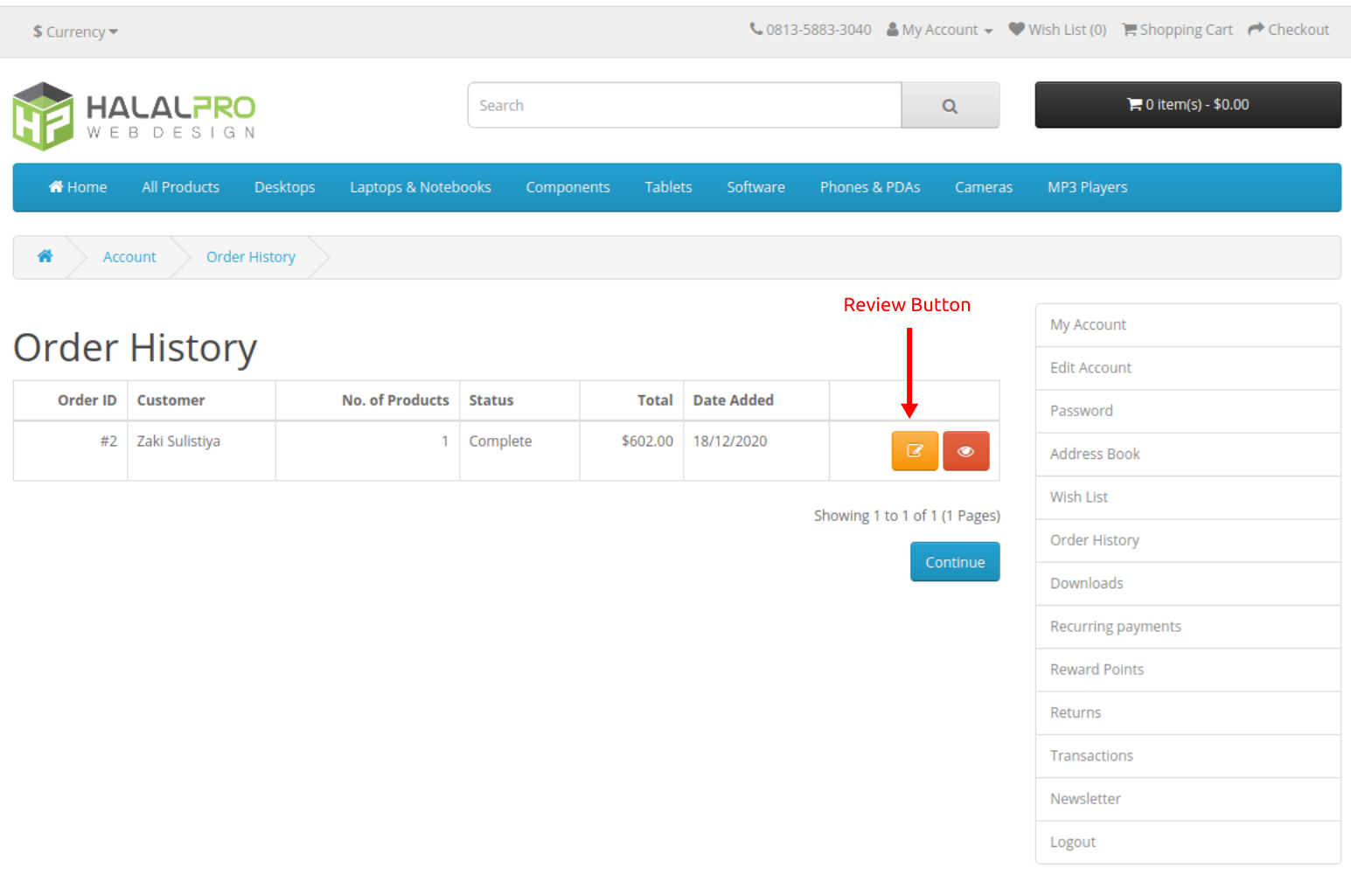Select the Components menu item
1351x896 pixels.
pos(568,186)
